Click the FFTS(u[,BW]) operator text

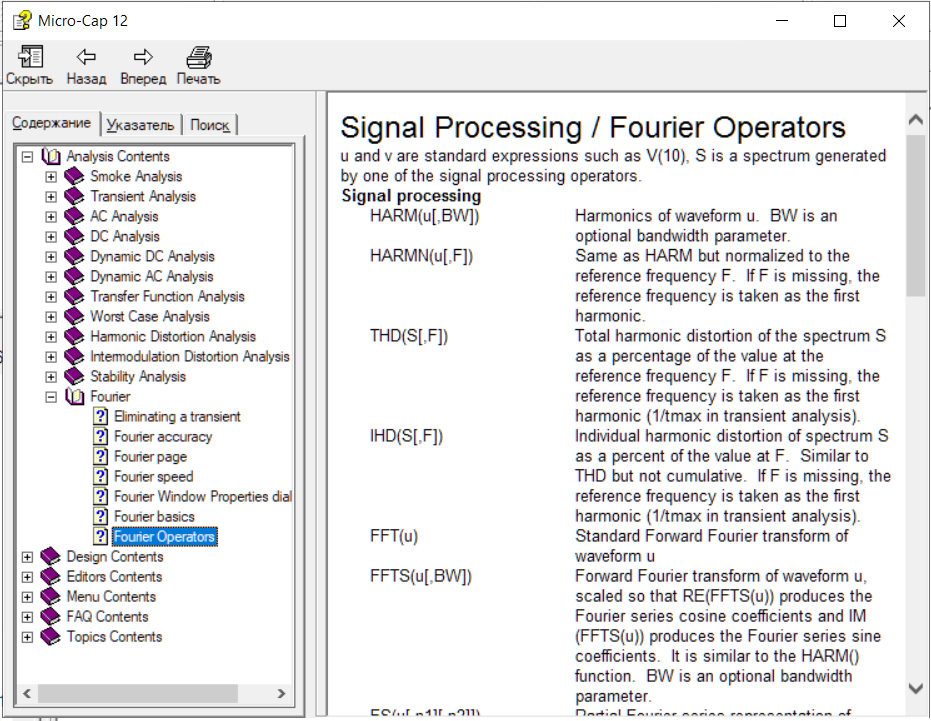[x=421, y=577]
